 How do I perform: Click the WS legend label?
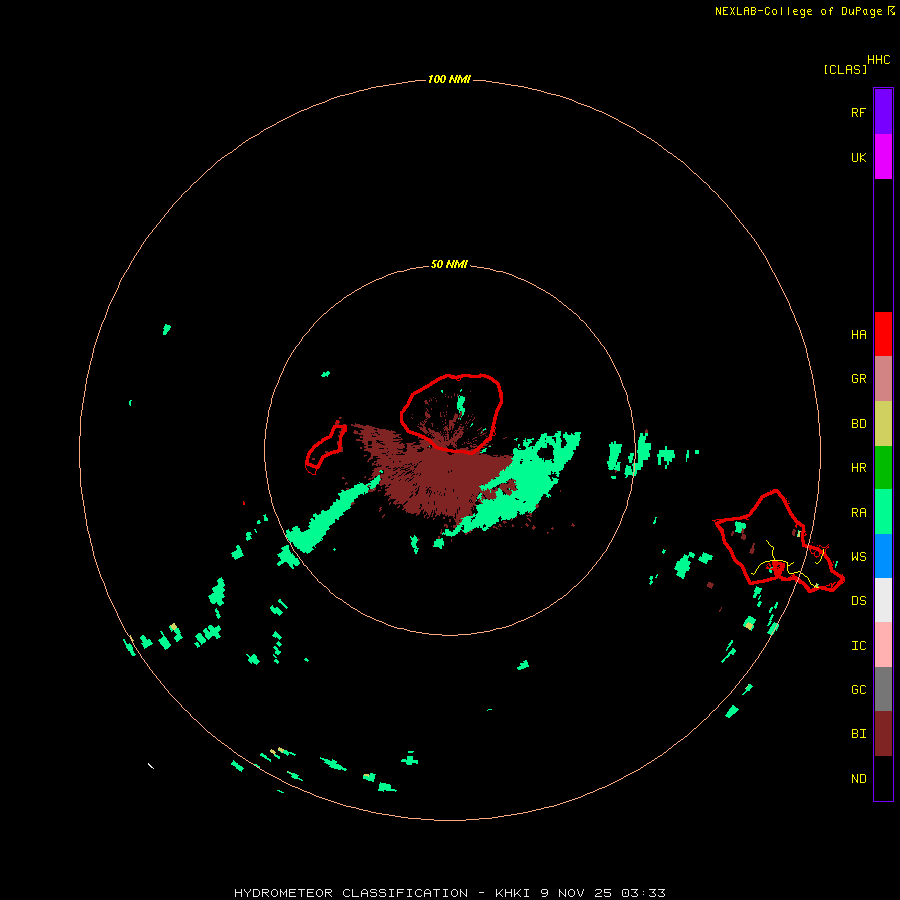pos(858,557)
